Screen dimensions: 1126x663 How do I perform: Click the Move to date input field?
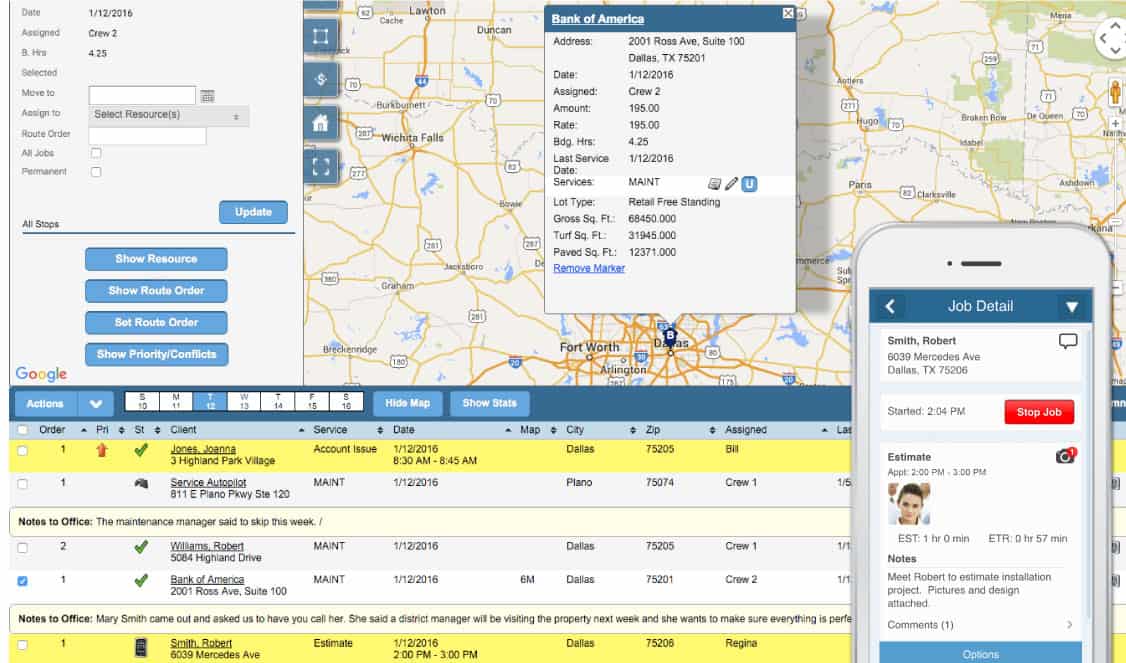tap(142, 95)
